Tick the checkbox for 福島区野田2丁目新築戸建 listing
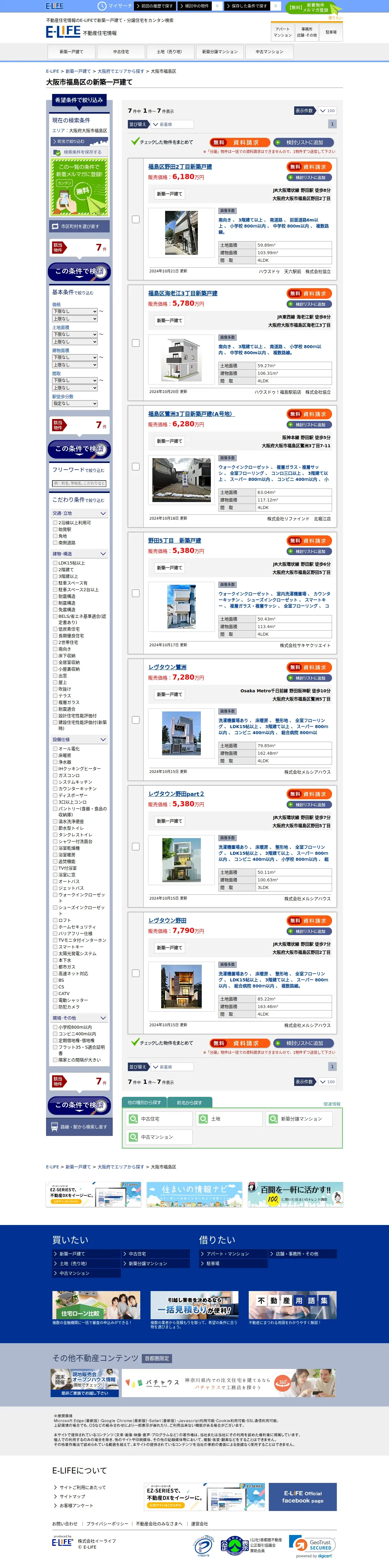Screen dimensions: 389x1568 click(x=136, y=219)
